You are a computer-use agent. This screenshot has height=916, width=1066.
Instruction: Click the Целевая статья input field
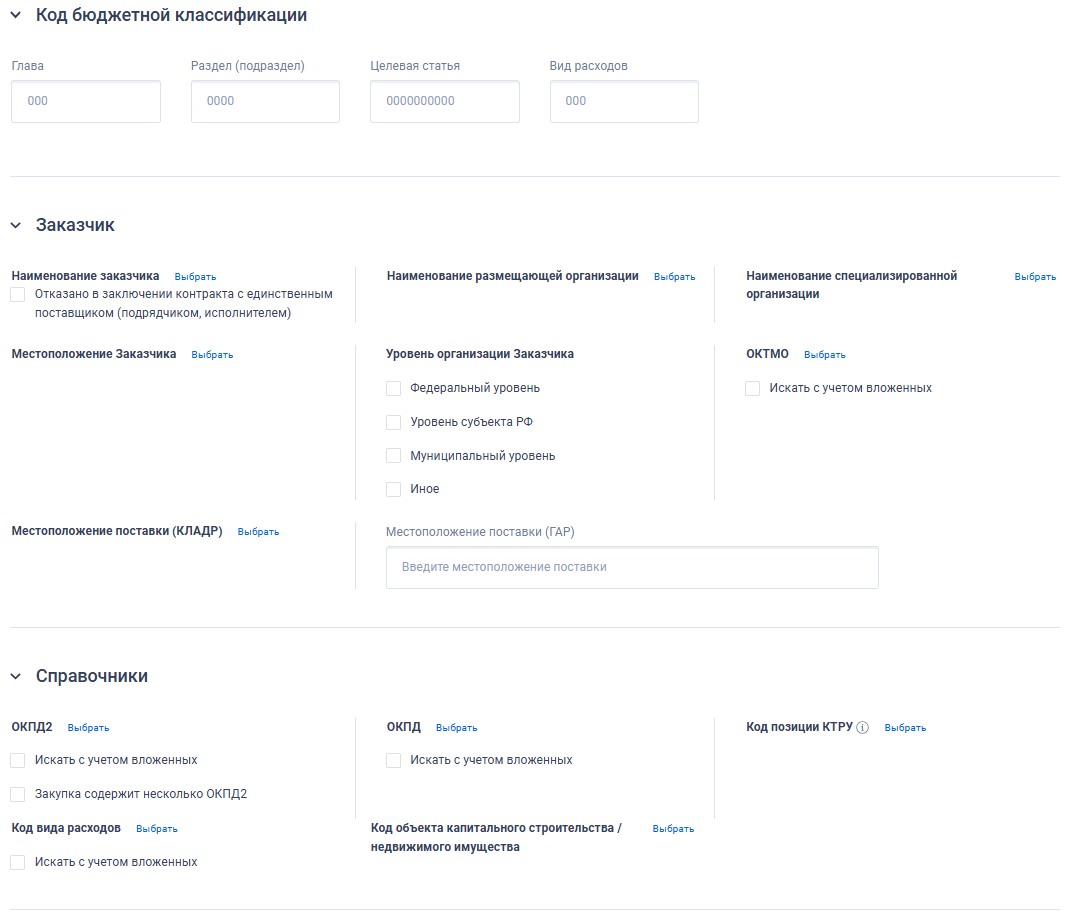[445, 101]
